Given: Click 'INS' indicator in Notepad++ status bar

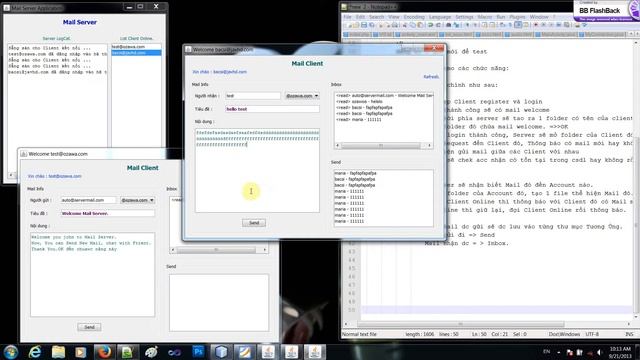Looking at the screenshot, I should pyautogui.click(x=629, y=334).
